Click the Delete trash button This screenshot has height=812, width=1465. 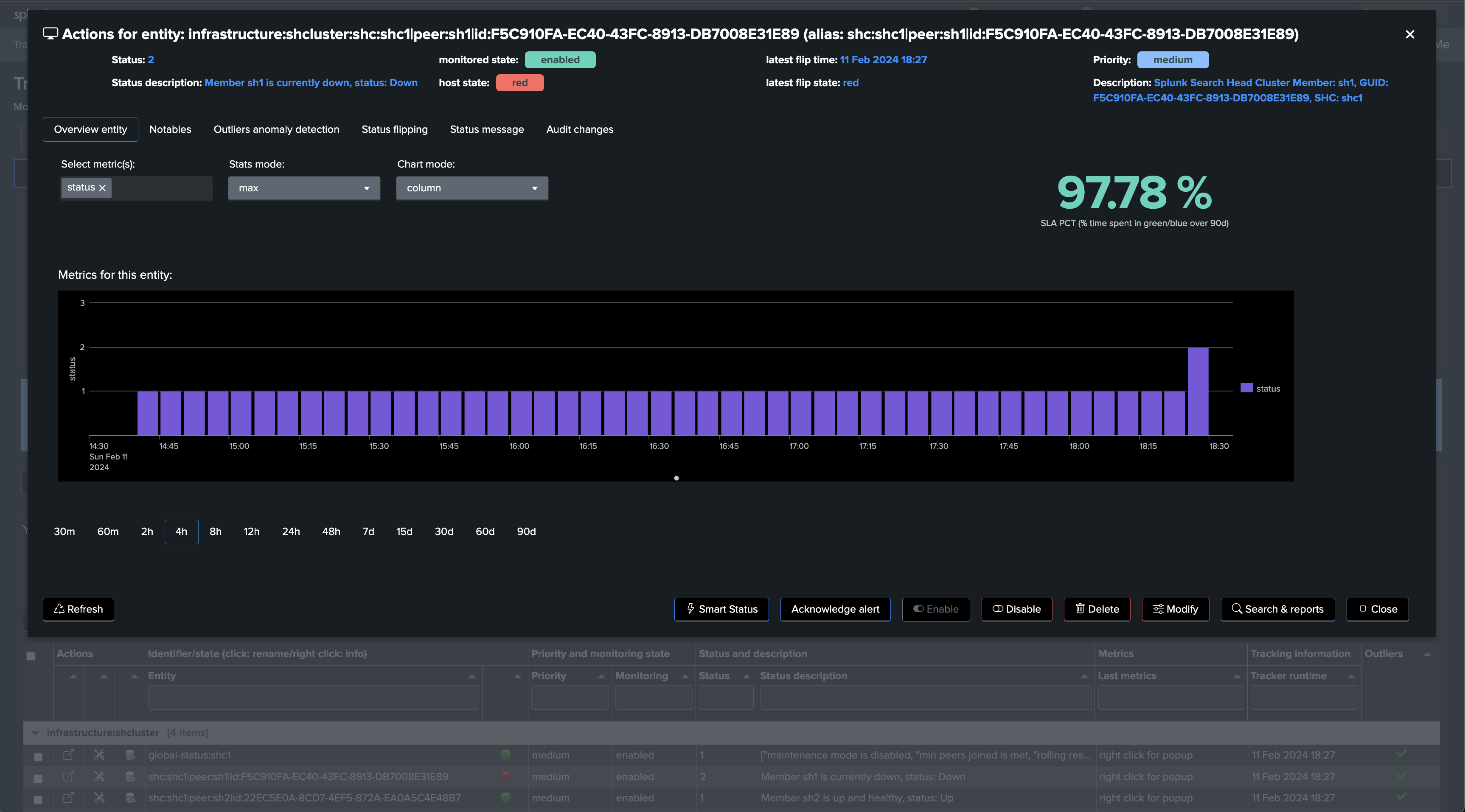pos(1097,609)
